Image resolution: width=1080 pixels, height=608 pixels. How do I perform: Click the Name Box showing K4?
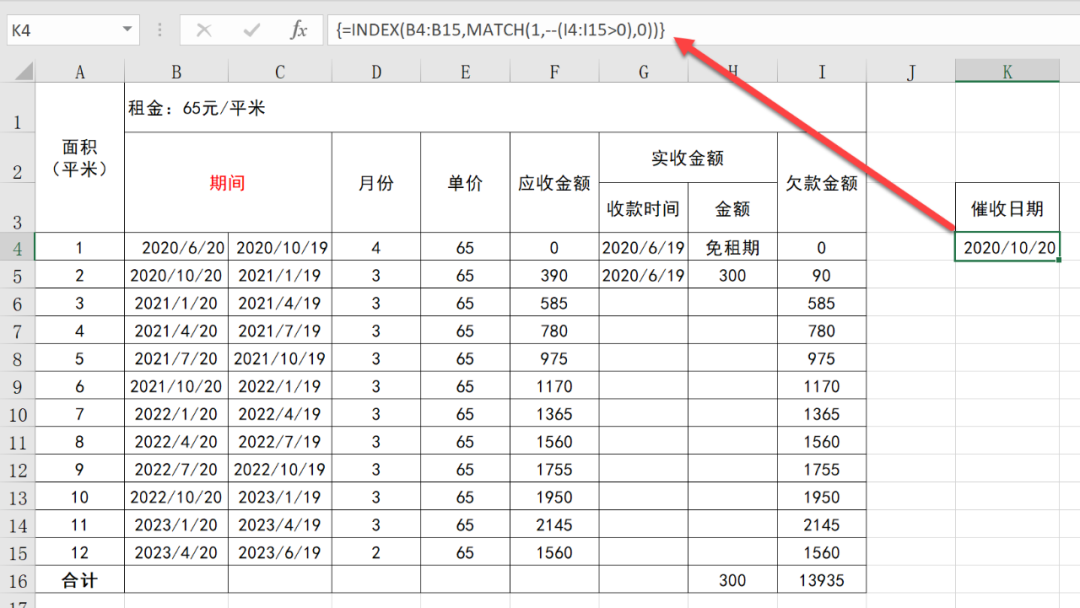63,30
